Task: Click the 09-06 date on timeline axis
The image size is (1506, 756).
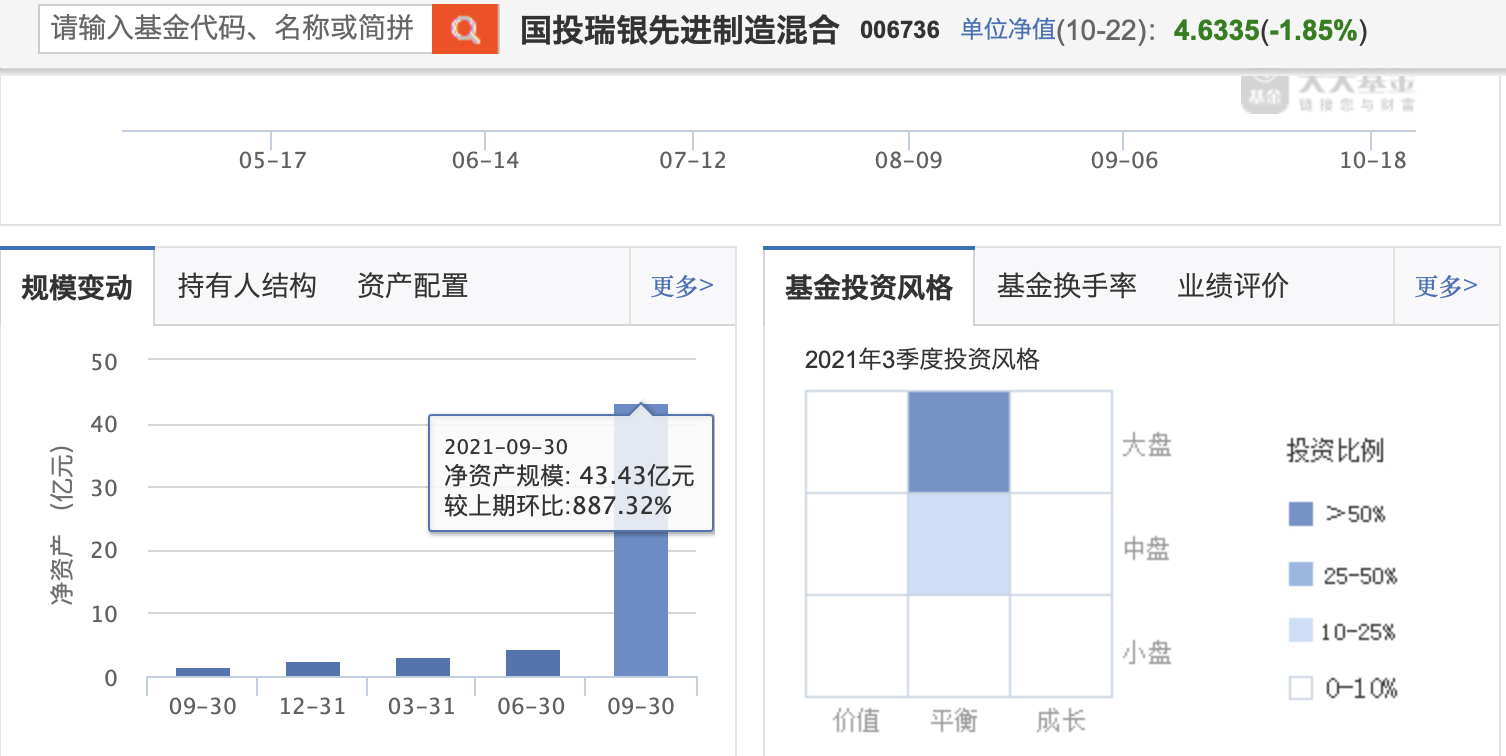Action: (x=1123, y=160)
